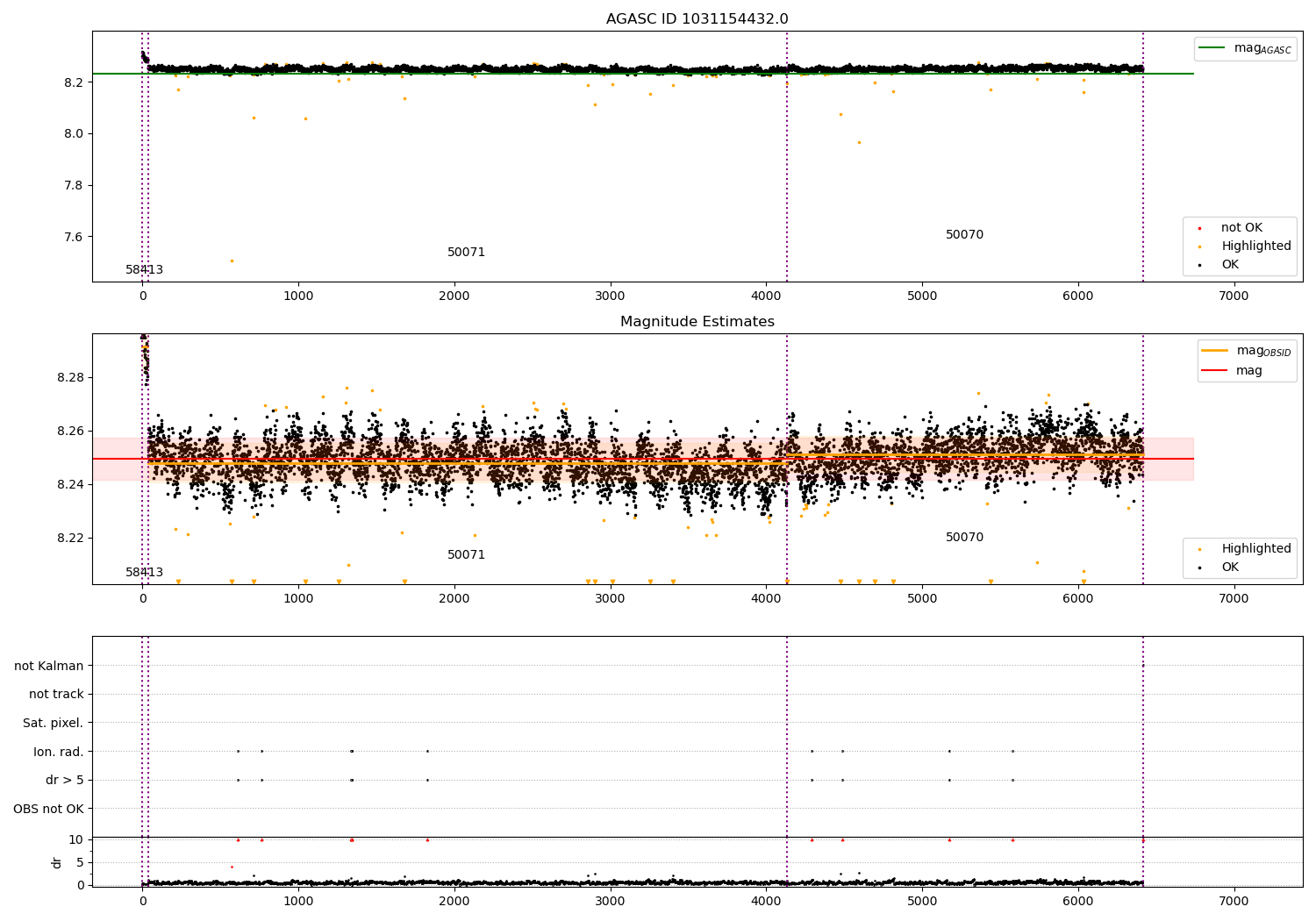Click the orange mag OBSID legend line sample
Screen dimensions: 1316x921
click(x=1214, y=350)
